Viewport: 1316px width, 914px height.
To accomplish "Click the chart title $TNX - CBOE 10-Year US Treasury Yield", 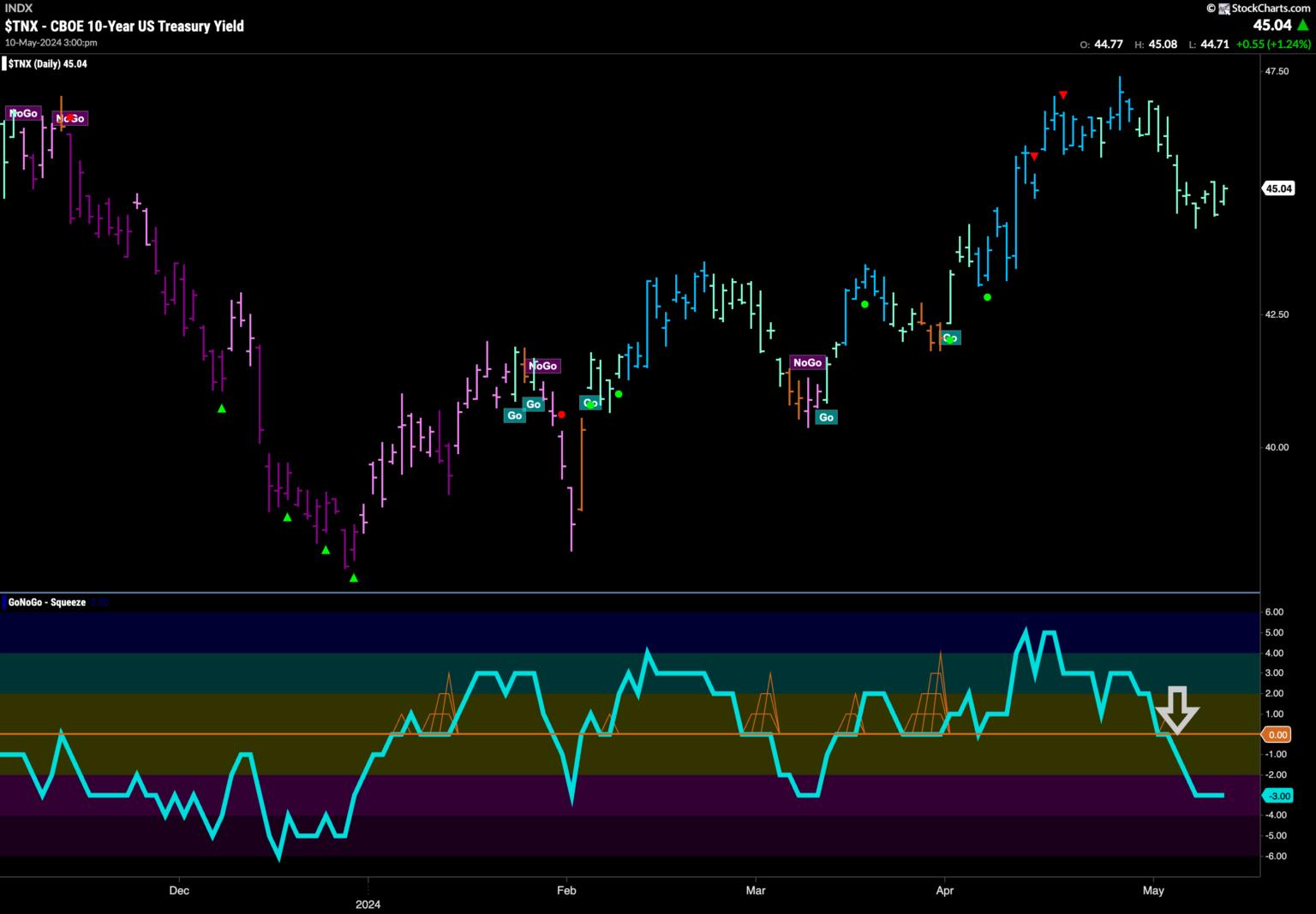I will click(124, 26).
